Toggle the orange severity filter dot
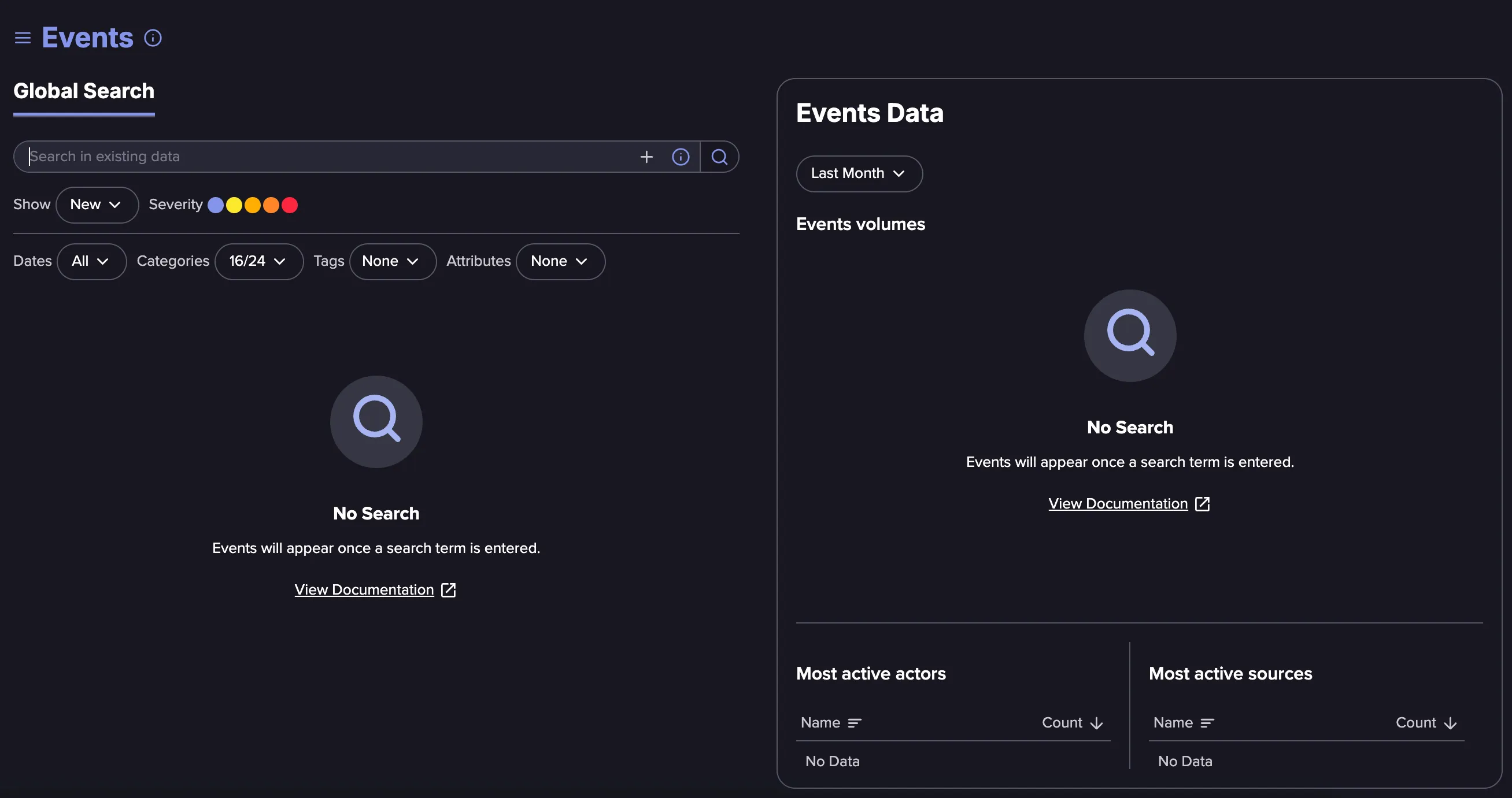 pos(271,205)
